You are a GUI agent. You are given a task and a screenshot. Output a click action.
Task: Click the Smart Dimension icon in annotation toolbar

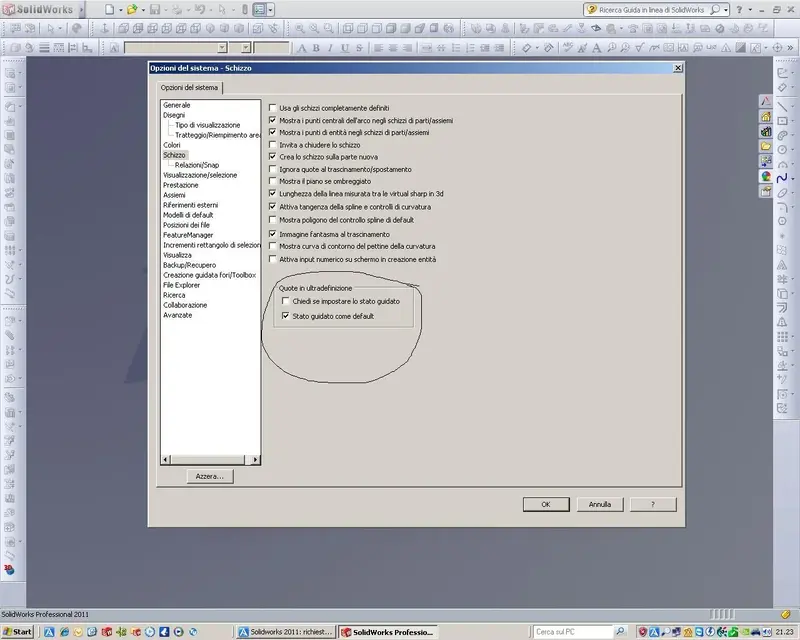pyautogui.click(x=526, y=48)
